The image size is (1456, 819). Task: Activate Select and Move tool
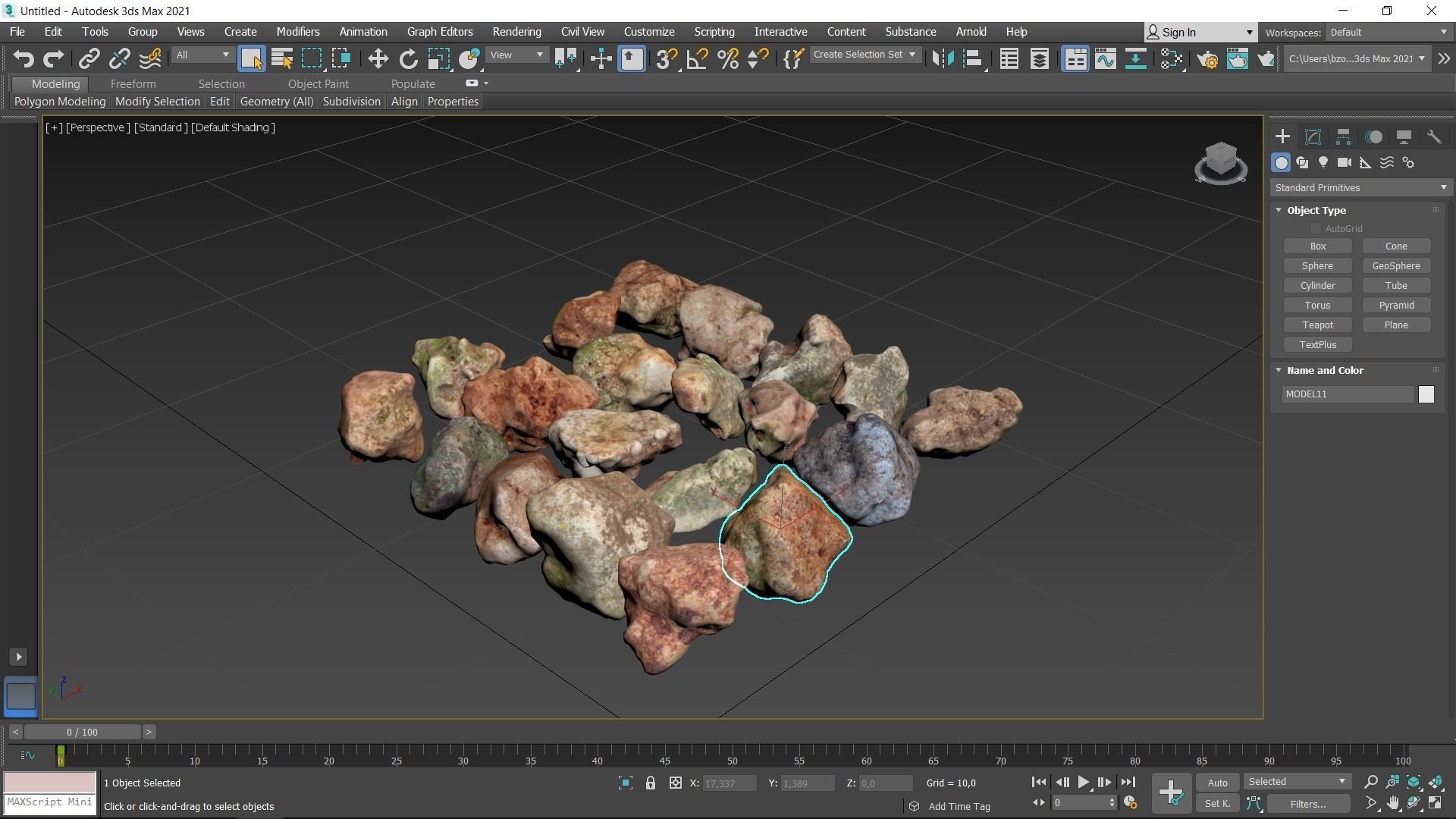(x=378, y=58)
